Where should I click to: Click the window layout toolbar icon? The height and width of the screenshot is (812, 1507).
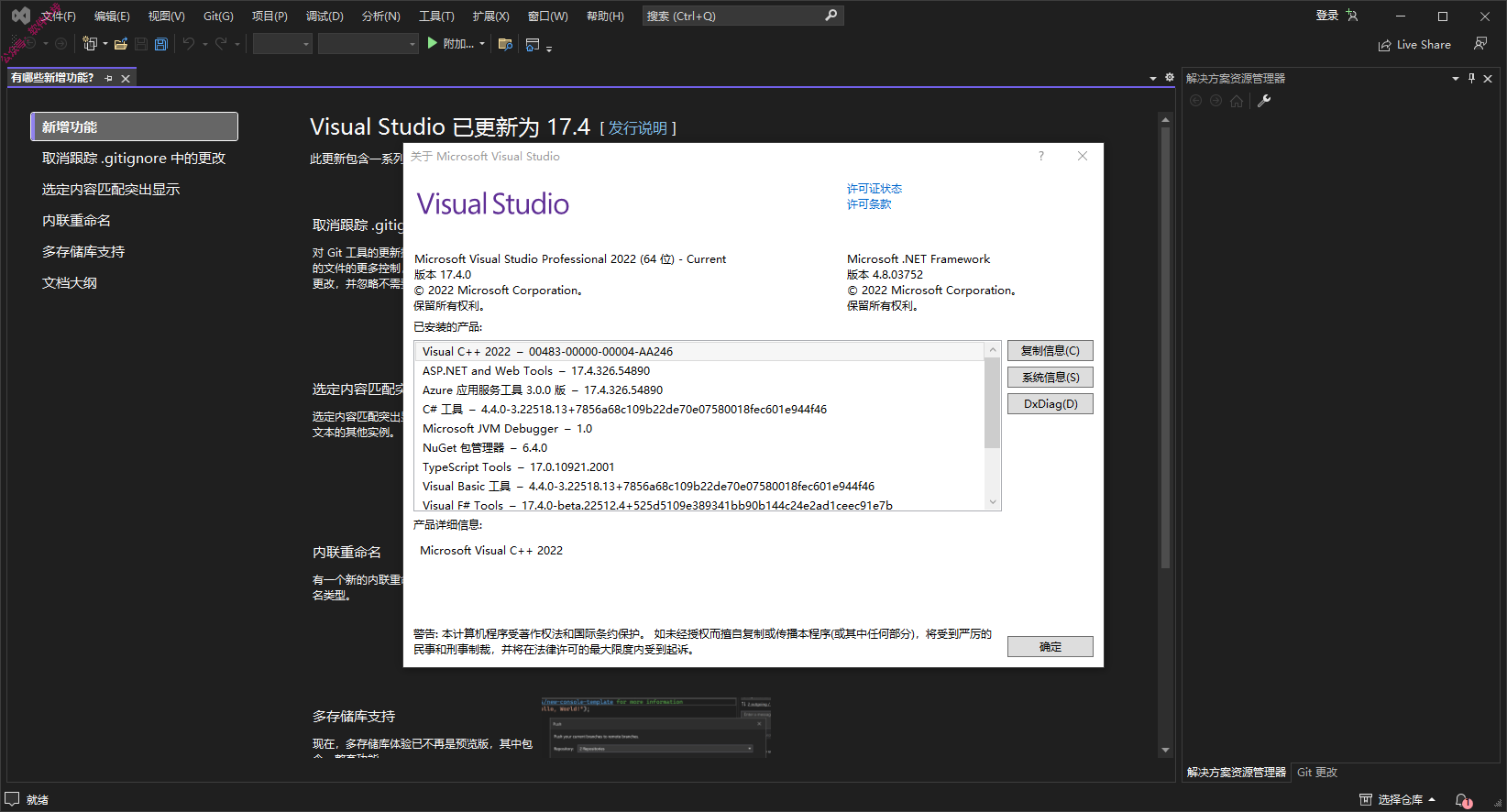coord(533,43)
